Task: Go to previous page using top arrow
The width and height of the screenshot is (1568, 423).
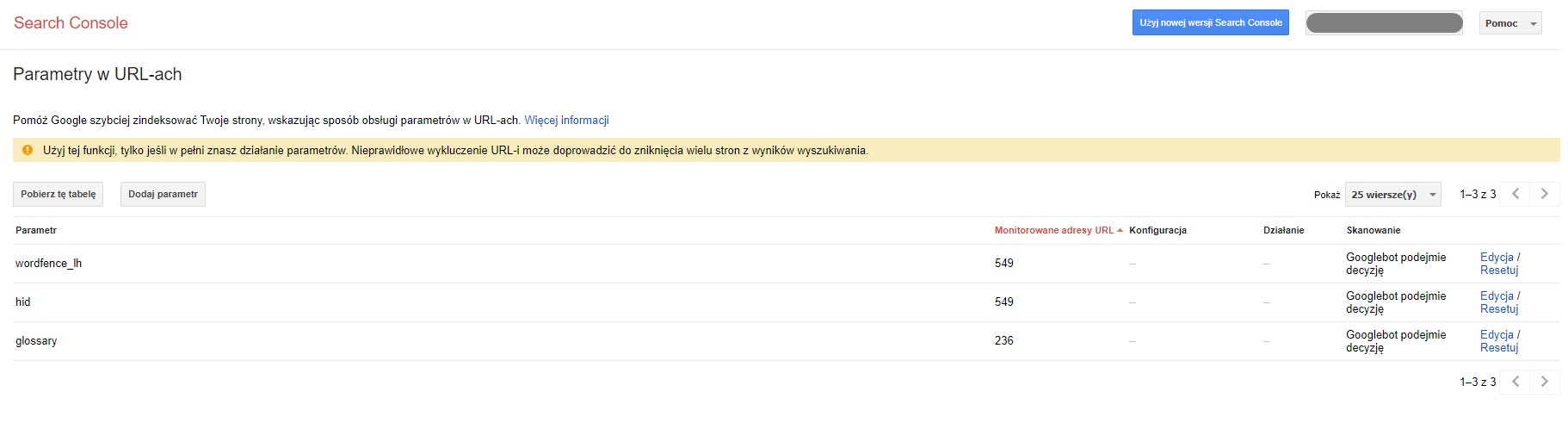Action: click(x=1516, y=194)
